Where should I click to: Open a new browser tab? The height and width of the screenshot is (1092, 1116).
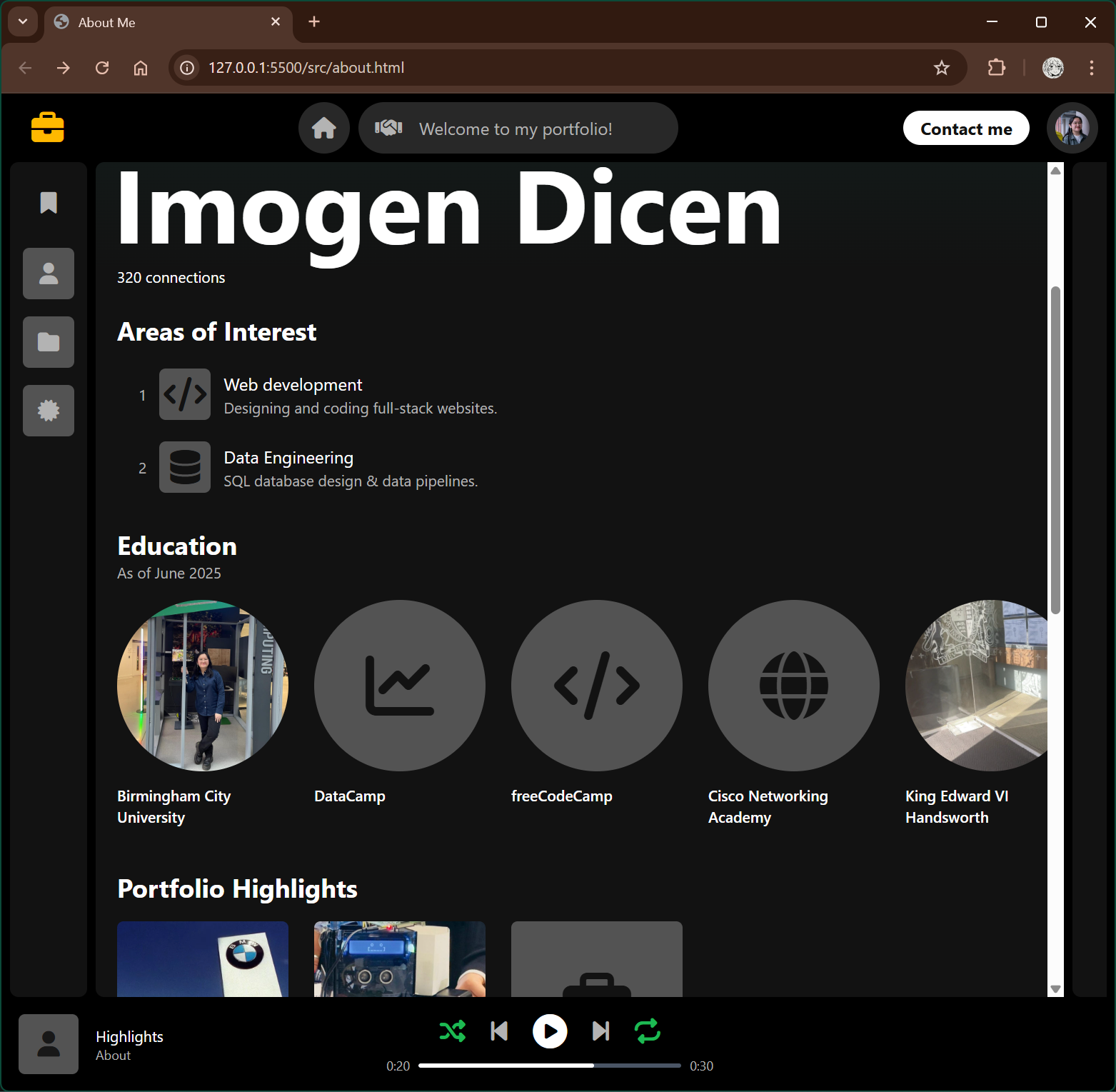click(314, 22)
